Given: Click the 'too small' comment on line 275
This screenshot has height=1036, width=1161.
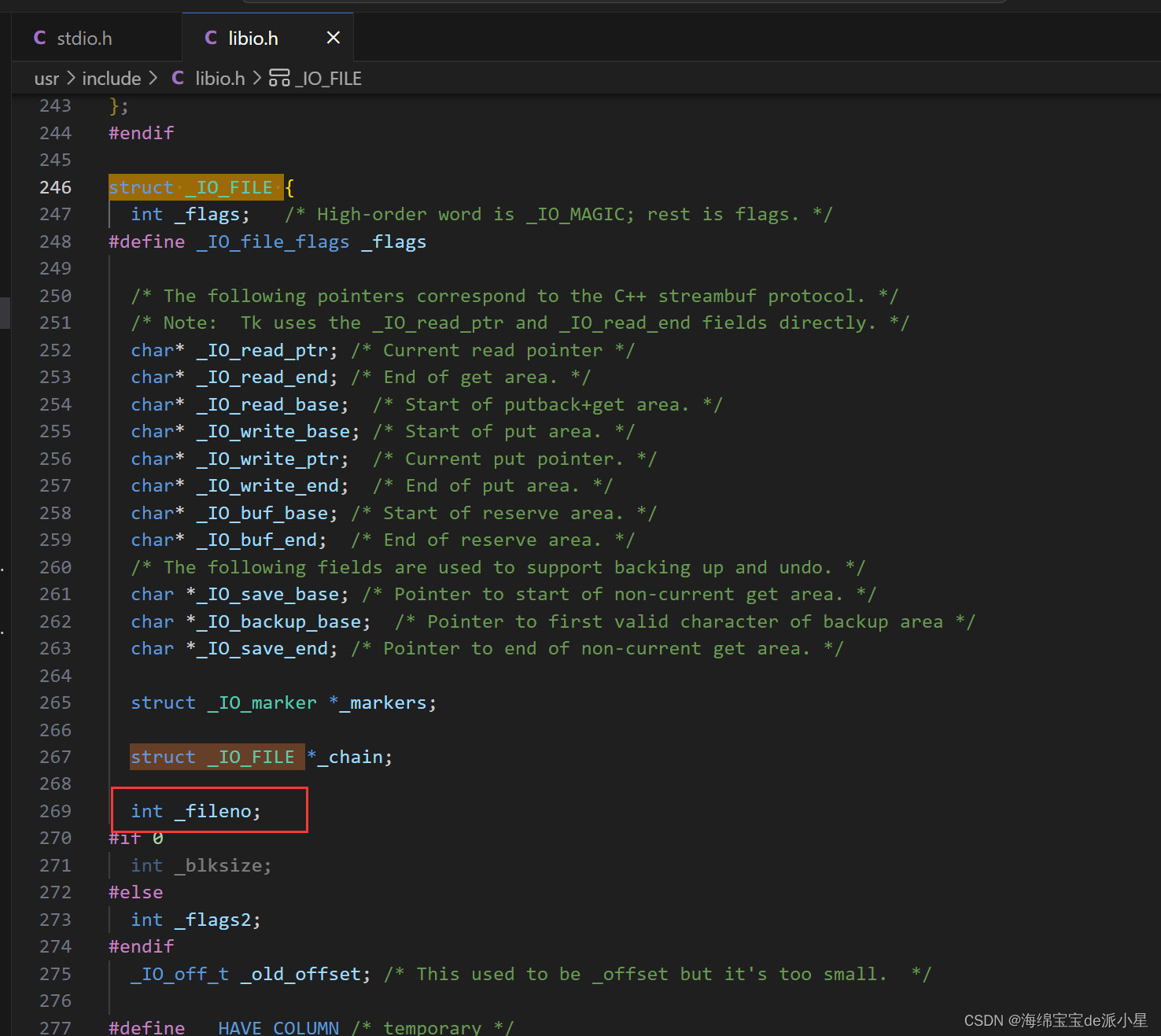Looking at the screenshot, I should click(x=658, y=974).
